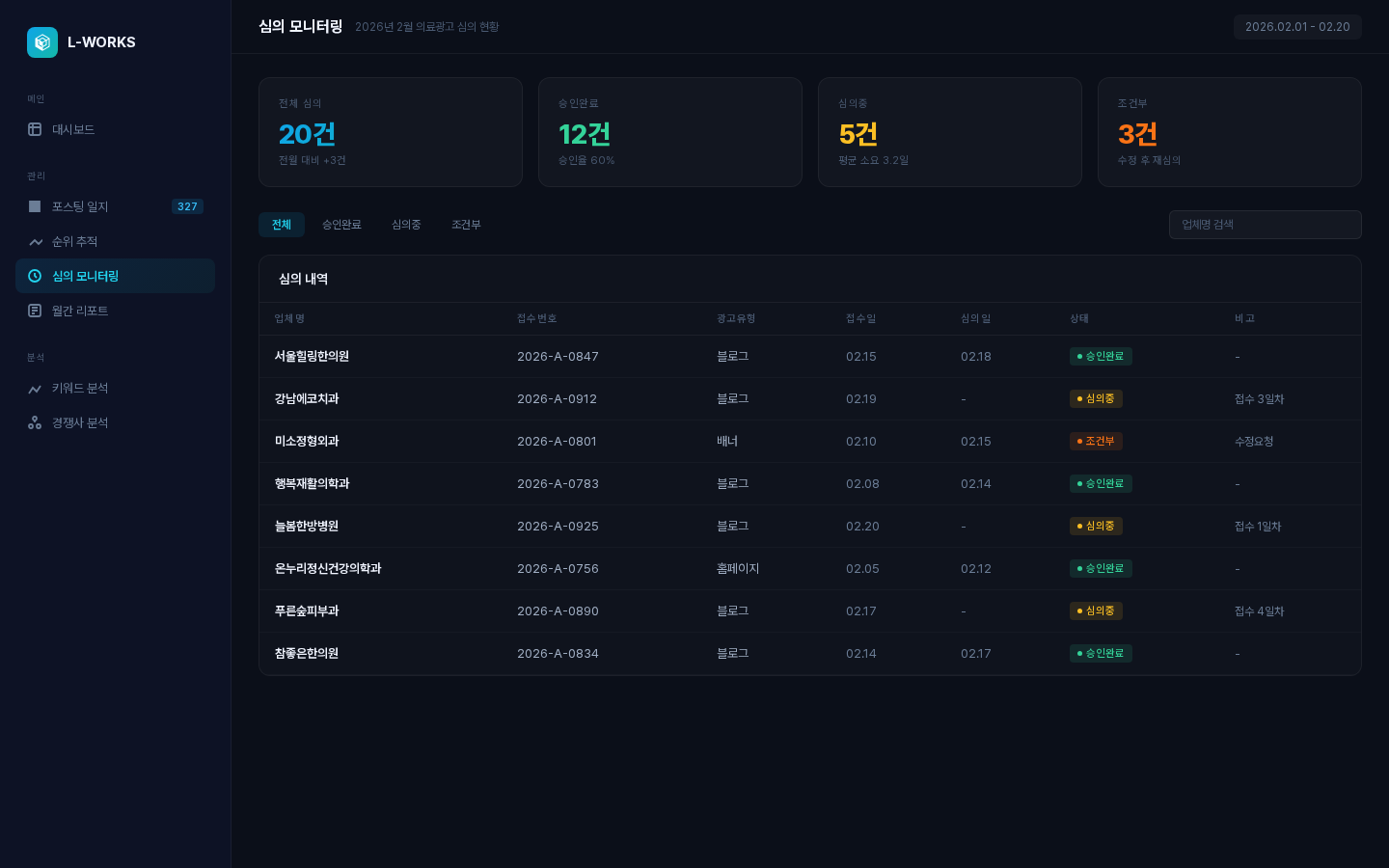Sort by the 접수일 column header
The width and height of the screenshot is (1389, 868).
coord(860,318)
